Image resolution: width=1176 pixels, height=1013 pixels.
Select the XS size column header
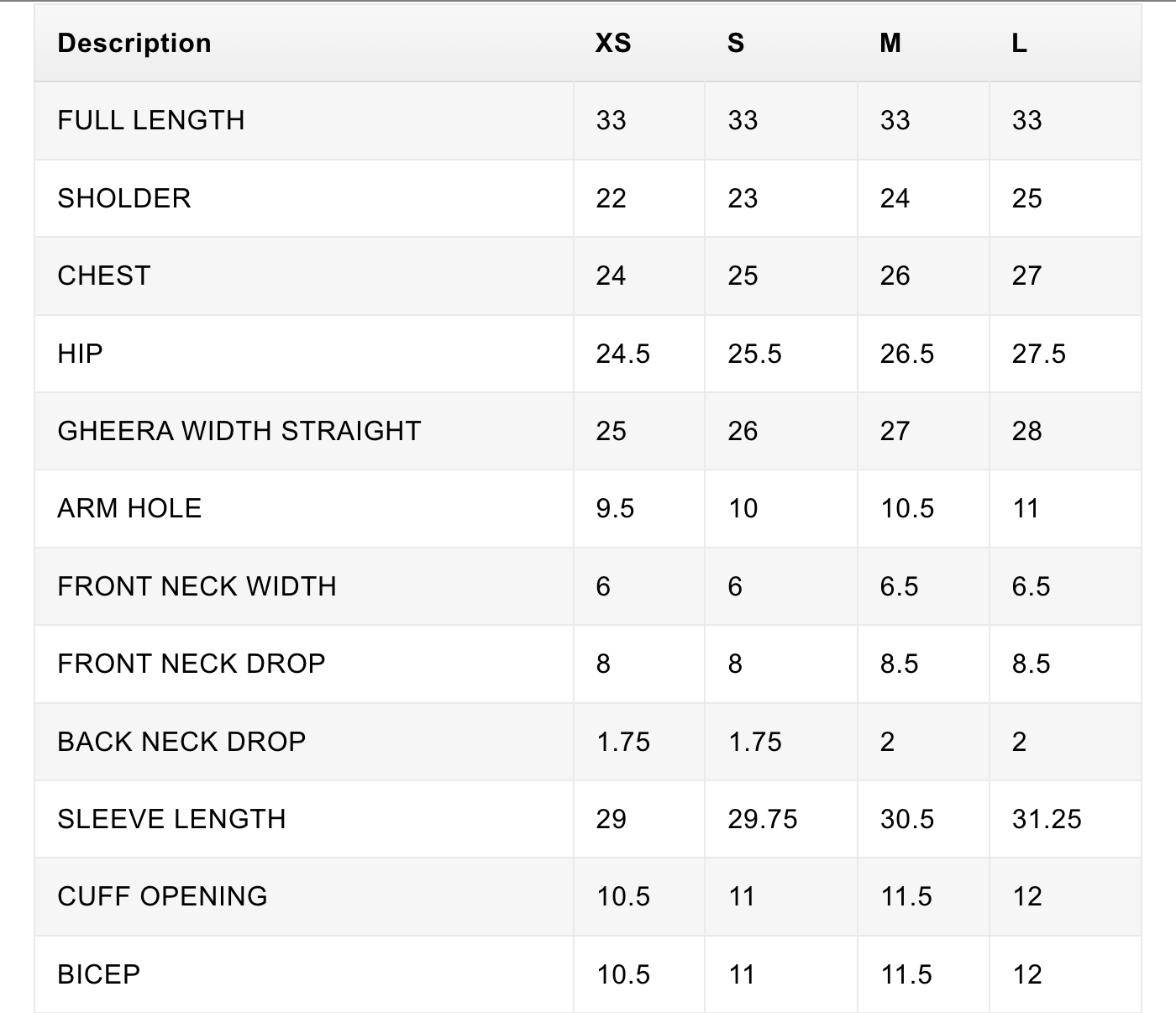[613, 43]
